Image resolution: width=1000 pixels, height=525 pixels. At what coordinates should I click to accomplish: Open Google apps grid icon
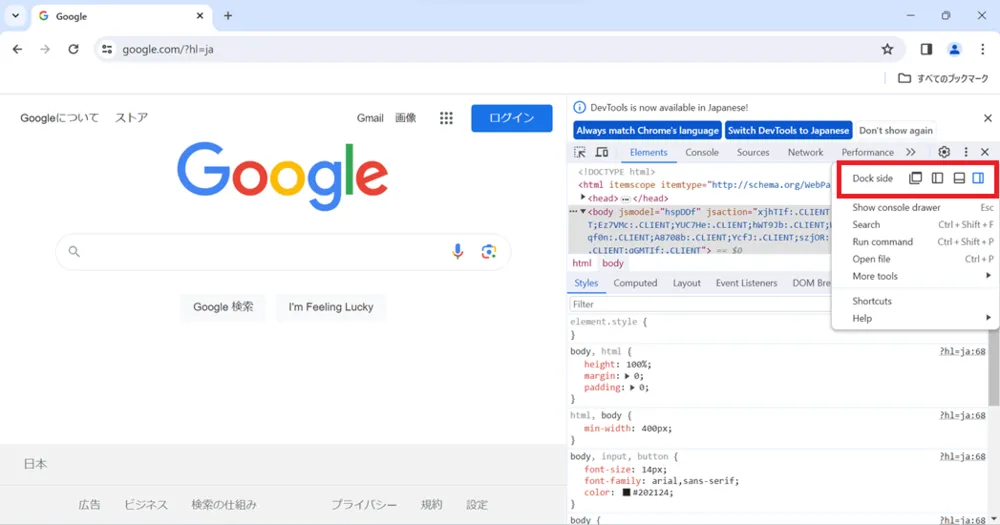pos(446,118)
